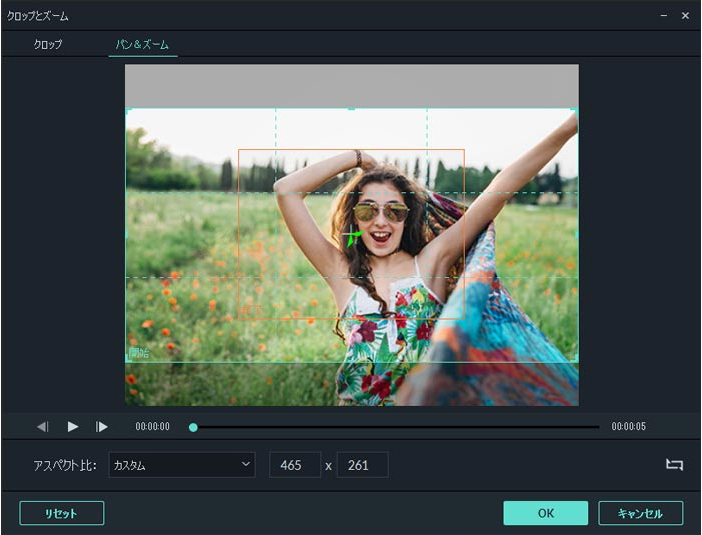702x535 pixels.
Task: Minimize the クロップとズーム window
Action: [663, 16]
